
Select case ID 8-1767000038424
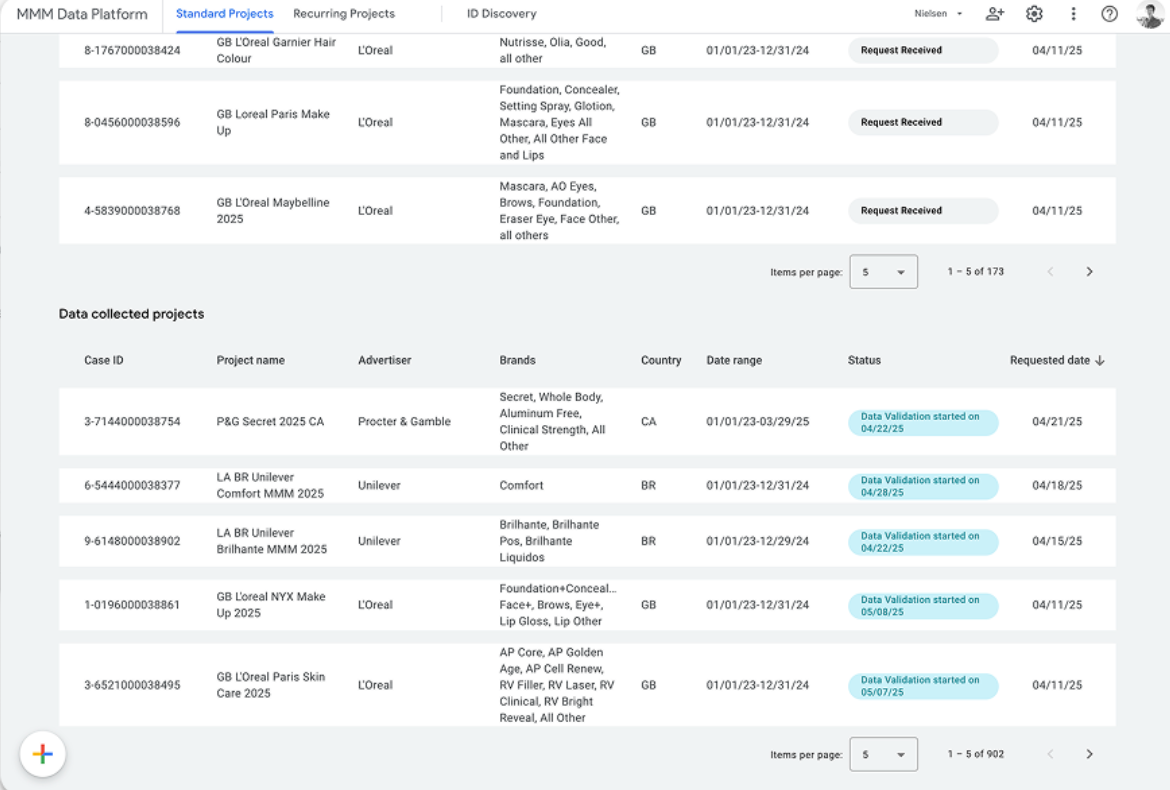132,50
